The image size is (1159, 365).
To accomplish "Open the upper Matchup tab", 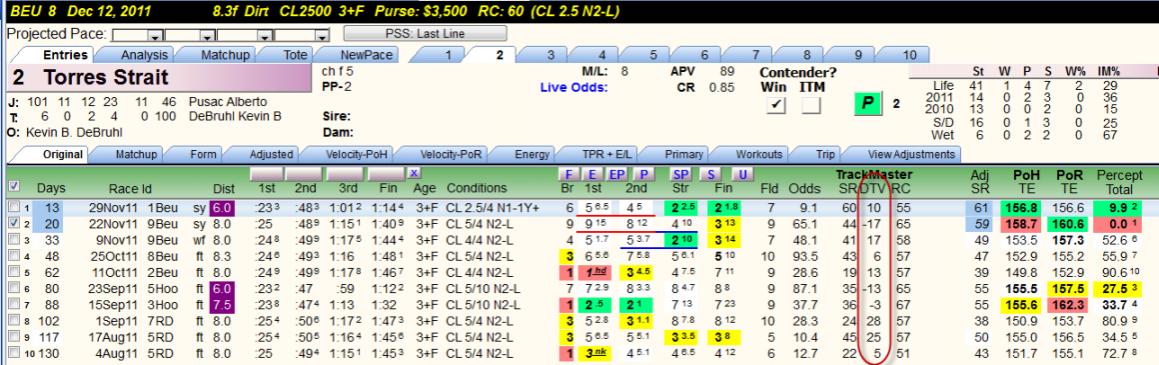I will point(225,55).
